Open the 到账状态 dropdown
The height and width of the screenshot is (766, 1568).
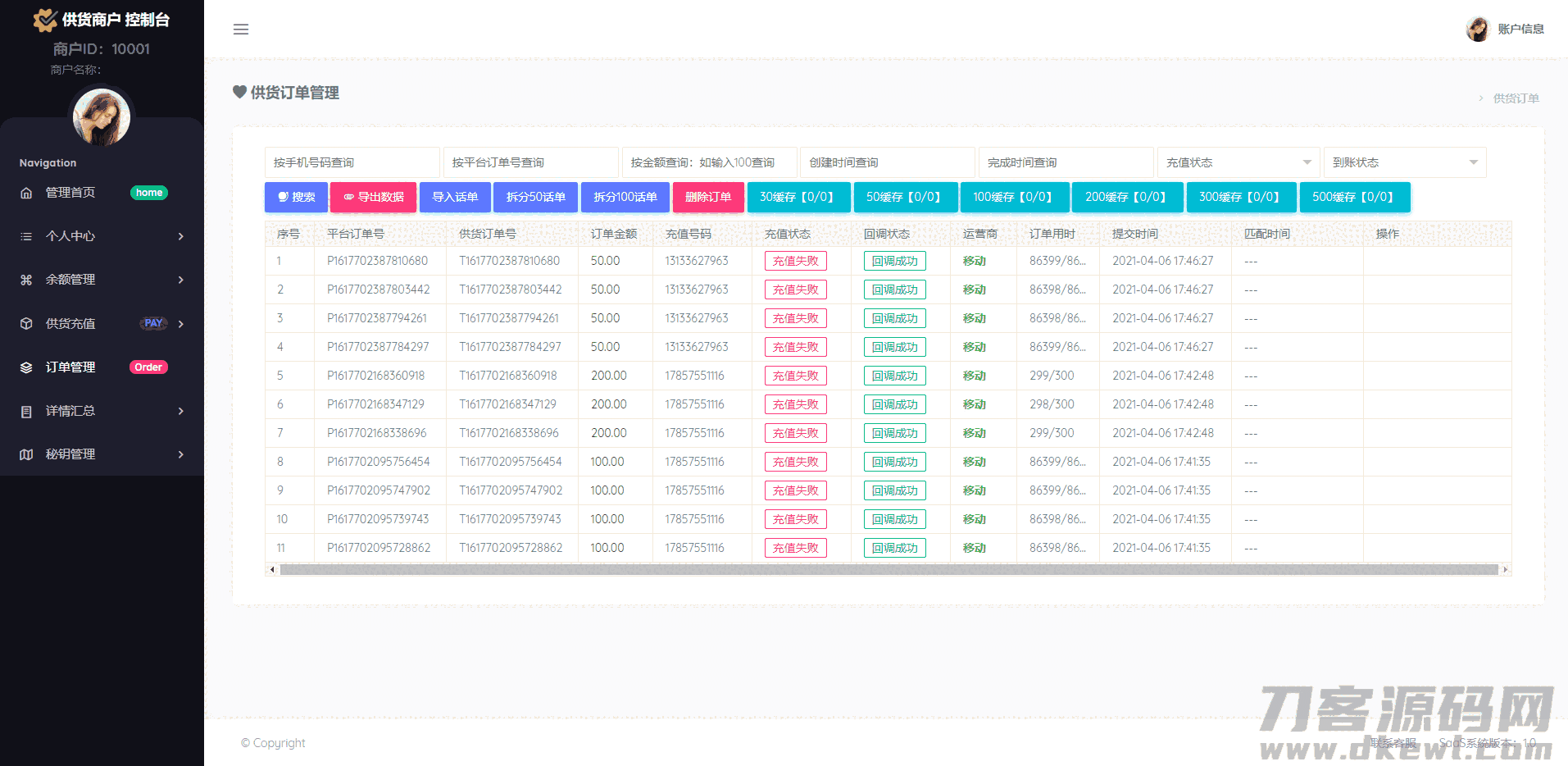1405,162
